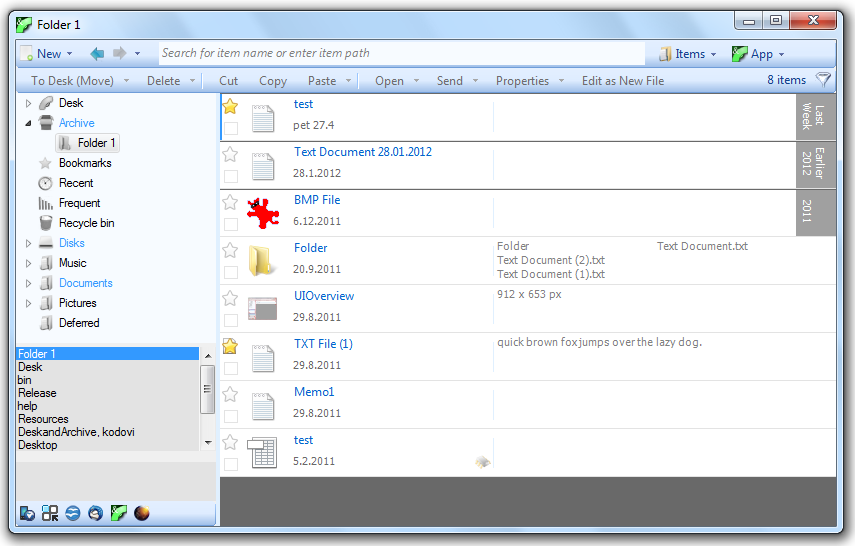The image size is (855, 546).
Task: Click the Recent clock icon
Action: 46,183
